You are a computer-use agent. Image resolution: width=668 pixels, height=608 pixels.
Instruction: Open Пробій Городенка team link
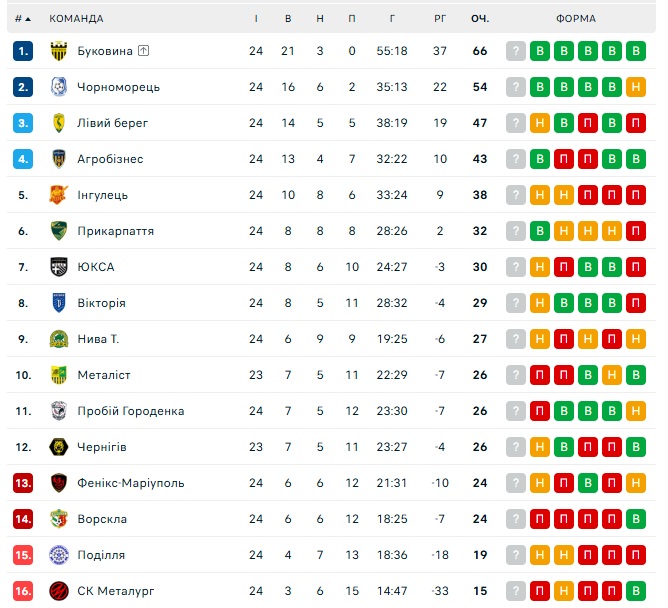[x=130, y=411]
